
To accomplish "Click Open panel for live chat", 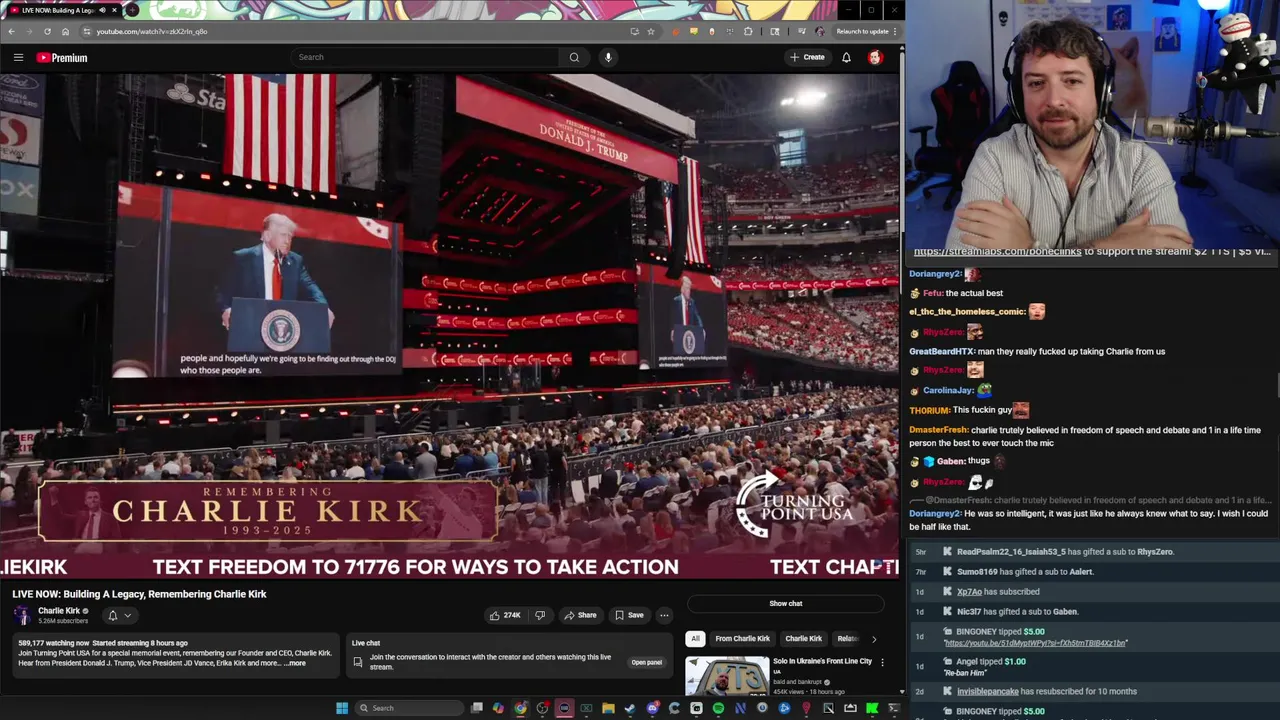I will 646,662.
